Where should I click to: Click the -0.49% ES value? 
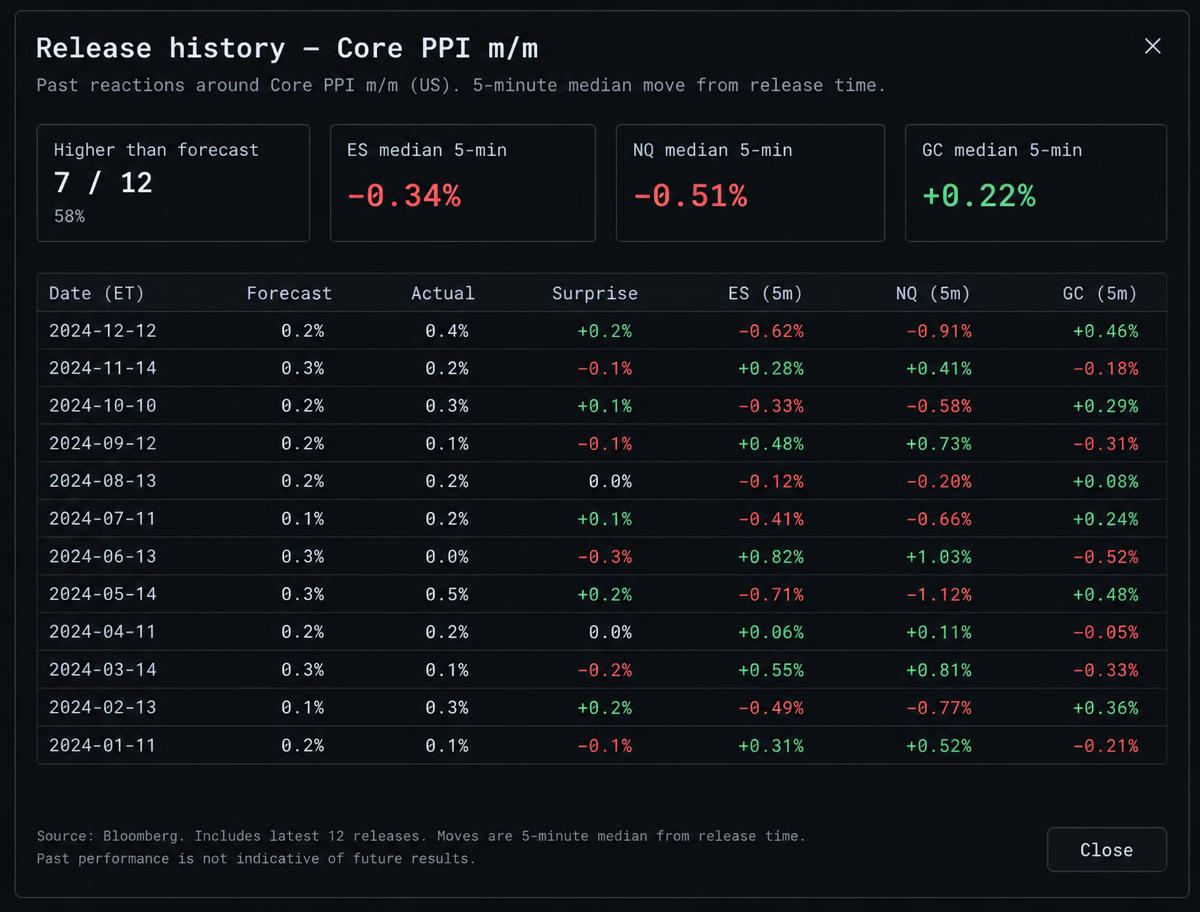tap(771, 707)
